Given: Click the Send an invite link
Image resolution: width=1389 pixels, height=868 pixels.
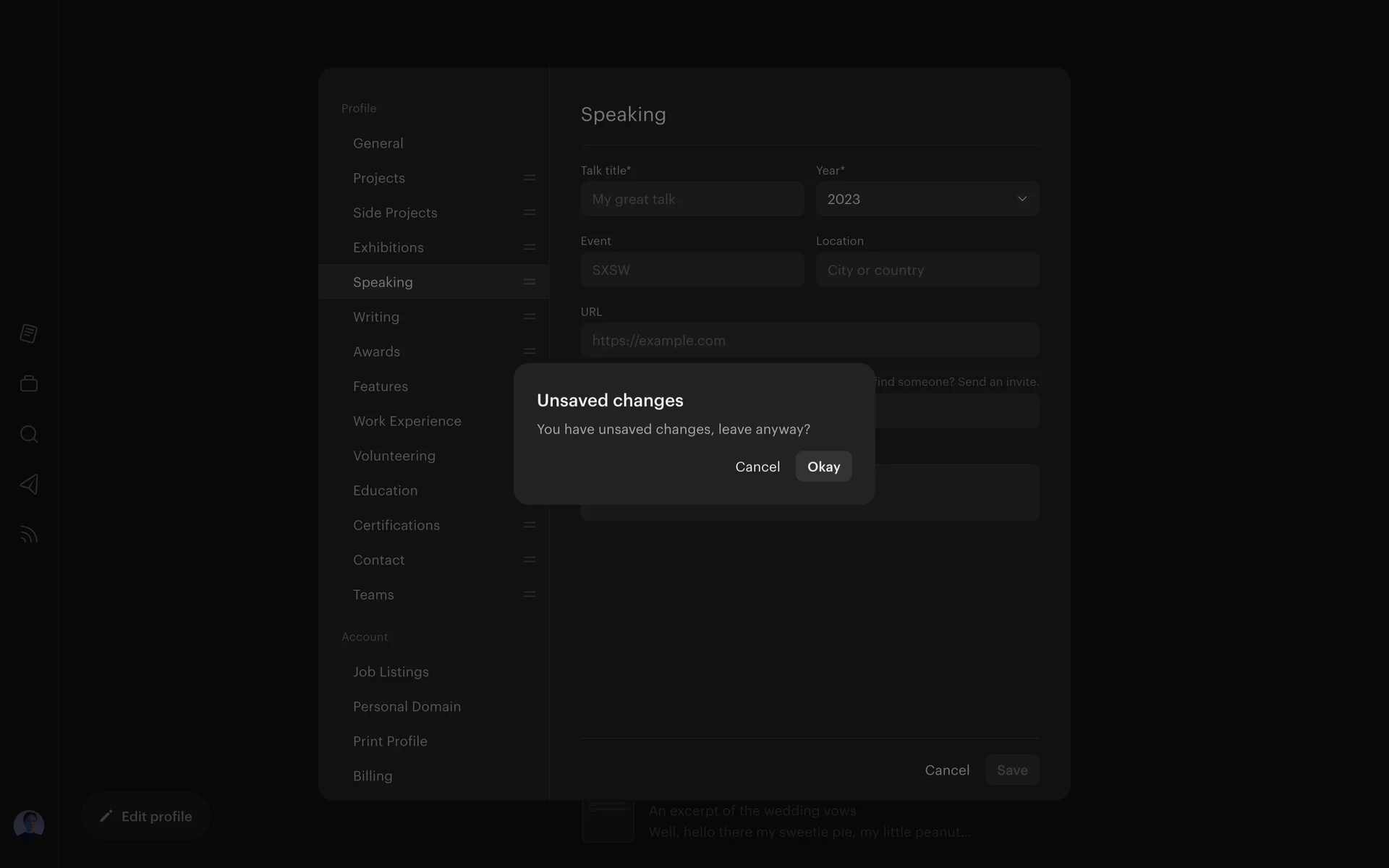Looking at the screenshot, I should tap(998, 382).
